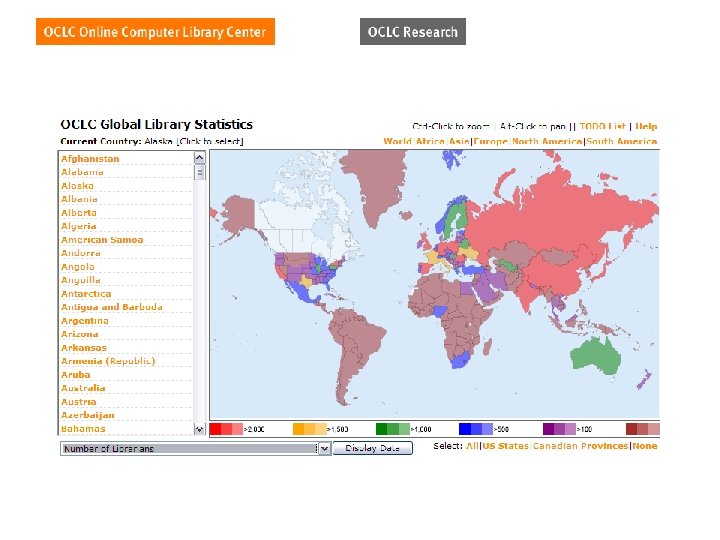Click the list scrollbar up arrow
720x540 pixels.
pos(199,158)
